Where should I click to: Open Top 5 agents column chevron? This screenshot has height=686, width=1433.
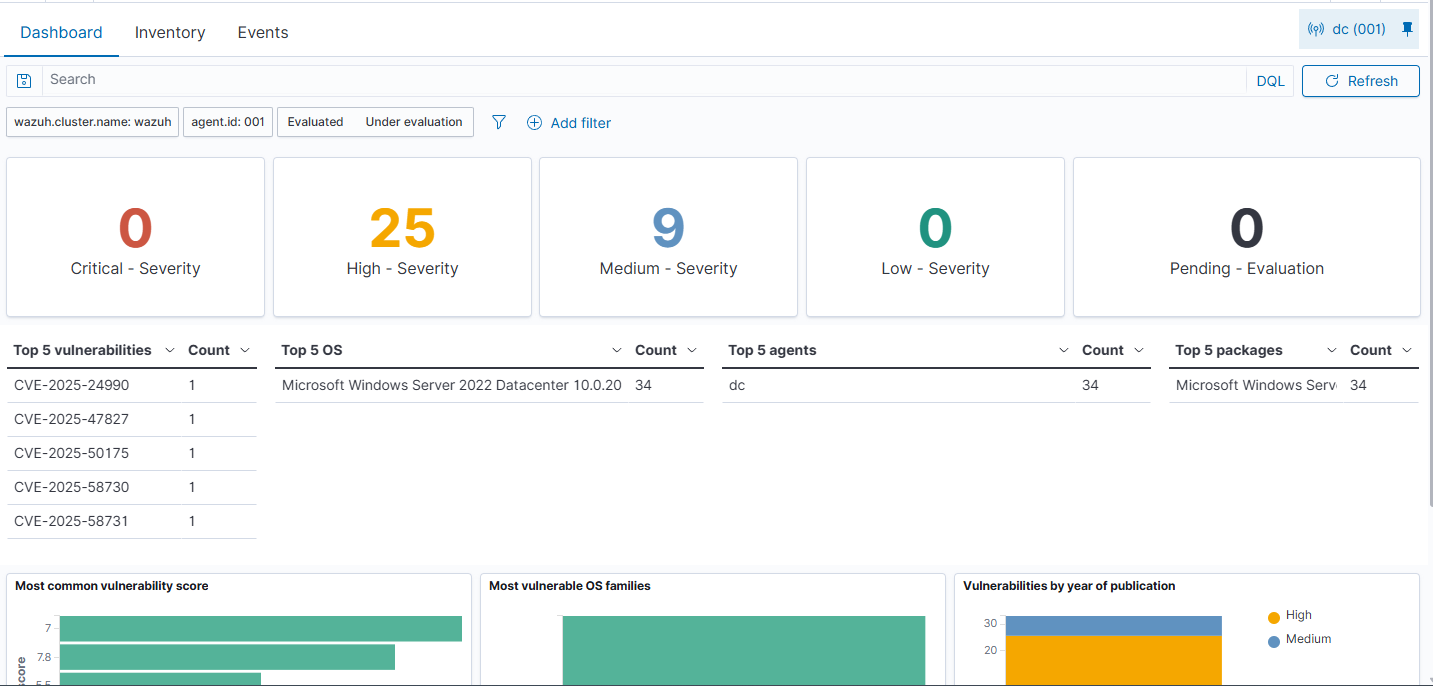coord(1064,350)
